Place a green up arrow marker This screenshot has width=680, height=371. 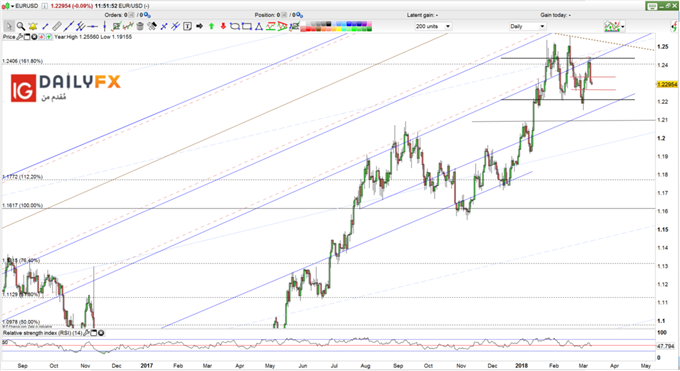211,26
